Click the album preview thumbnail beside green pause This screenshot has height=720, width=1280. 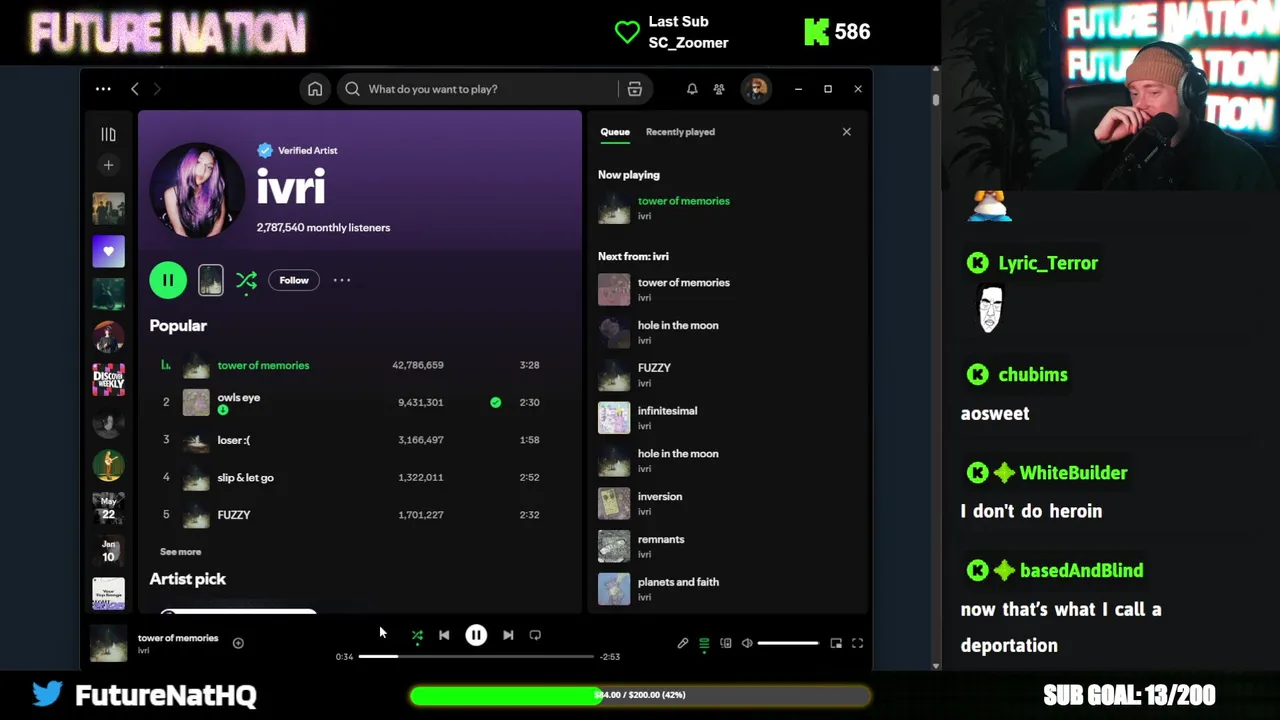pyautogui.click(x=210, y=280)
